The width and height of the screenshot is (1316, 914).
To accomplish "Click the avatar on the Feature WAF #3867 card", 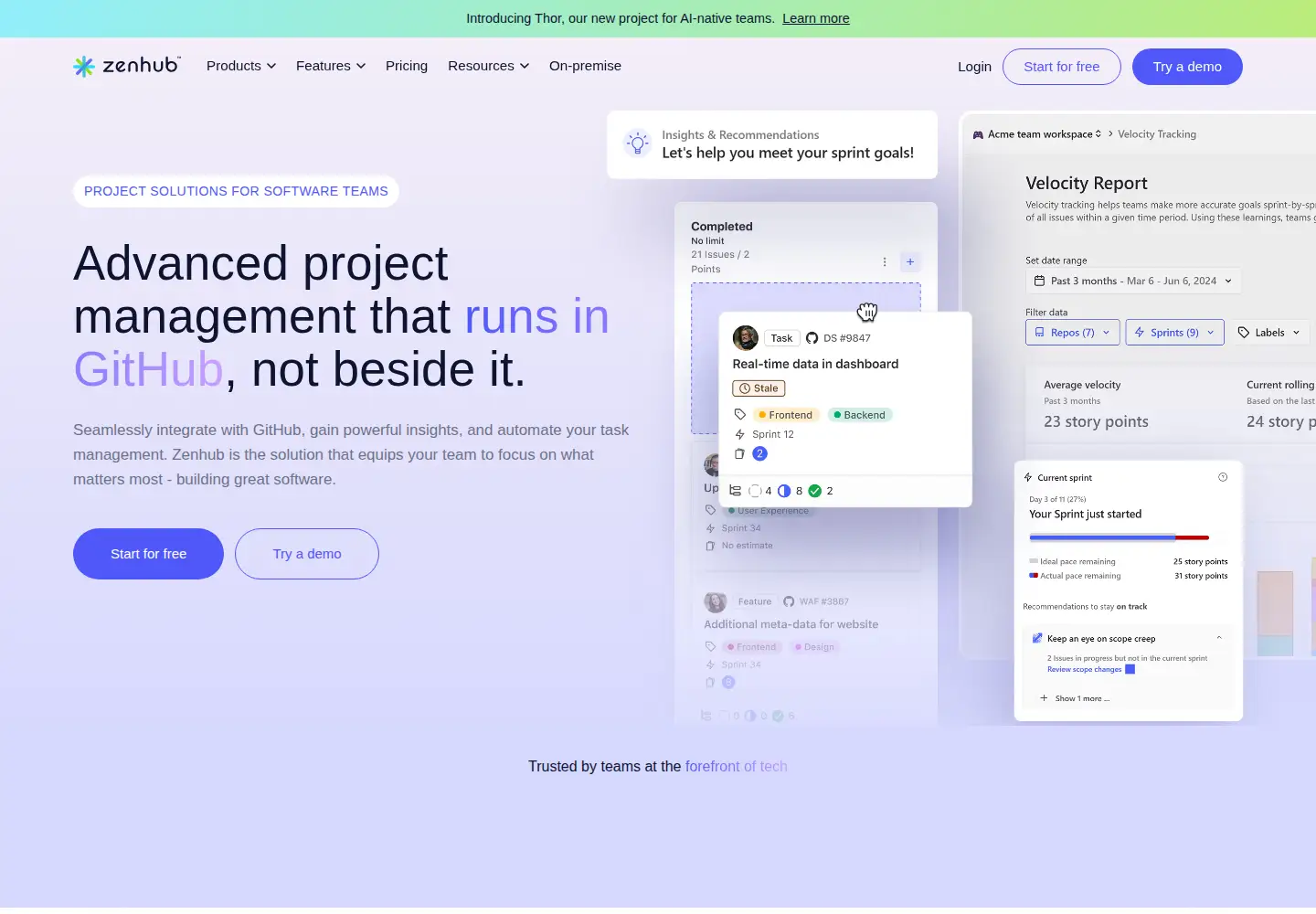I will [716, 601].
